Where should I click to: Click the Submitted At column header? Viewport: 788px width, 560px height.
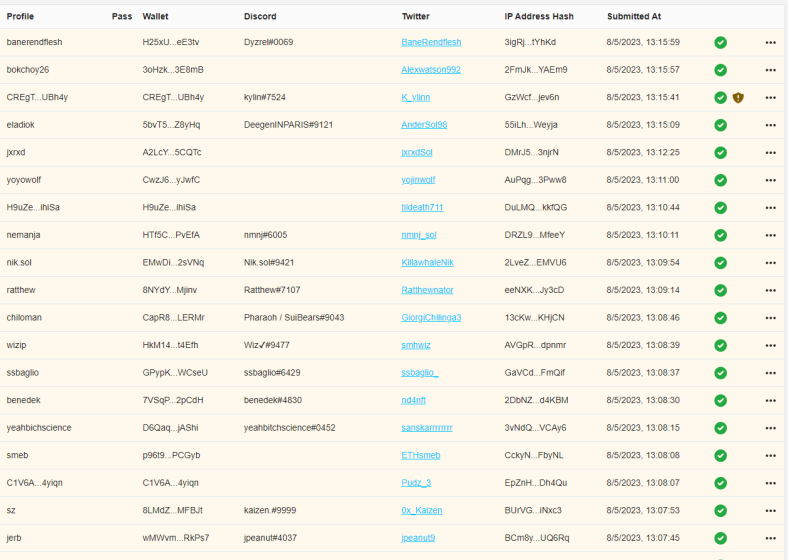coord(634,17)
